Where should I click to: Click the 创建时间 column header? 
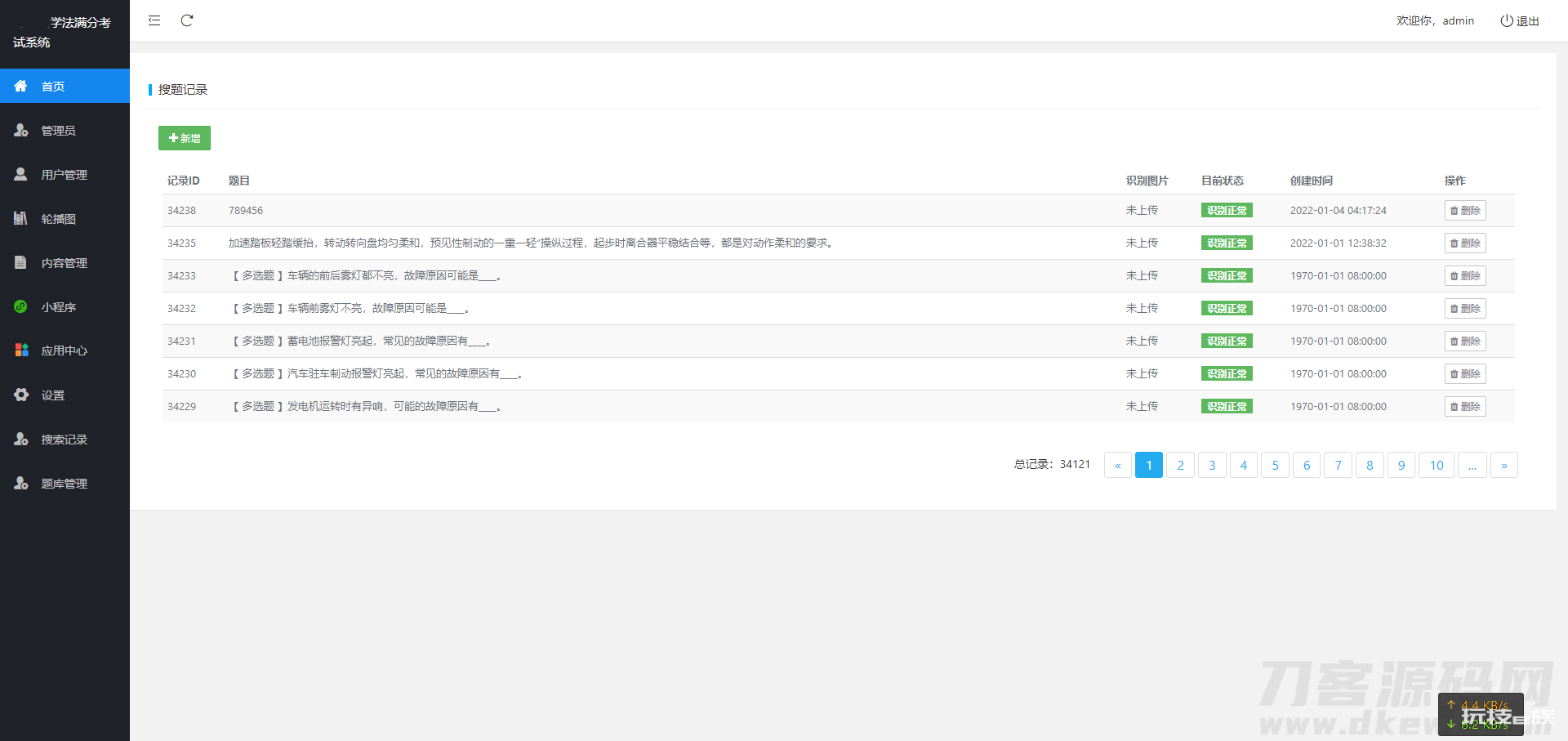1312,181
